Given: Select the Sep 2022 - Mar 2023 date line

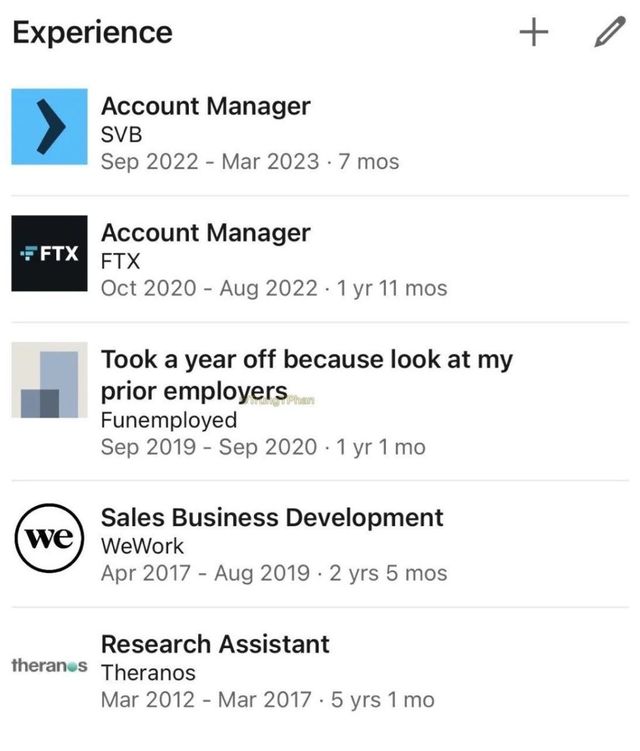Looking at the screenshot, I should 249,161.
